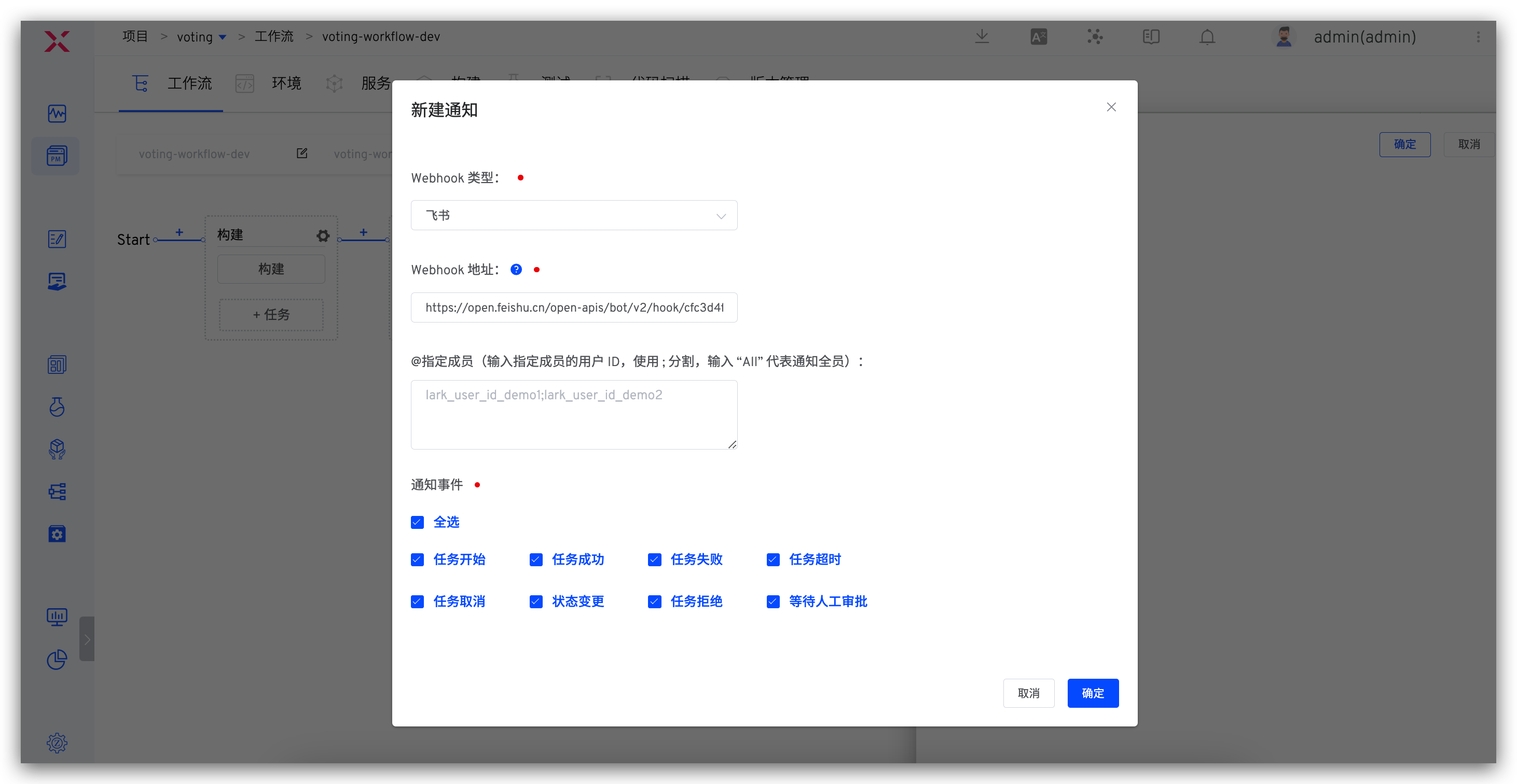Open the system settings gear in sidebar
Screen dimensions: 1517x784
(x=57, y=743)
